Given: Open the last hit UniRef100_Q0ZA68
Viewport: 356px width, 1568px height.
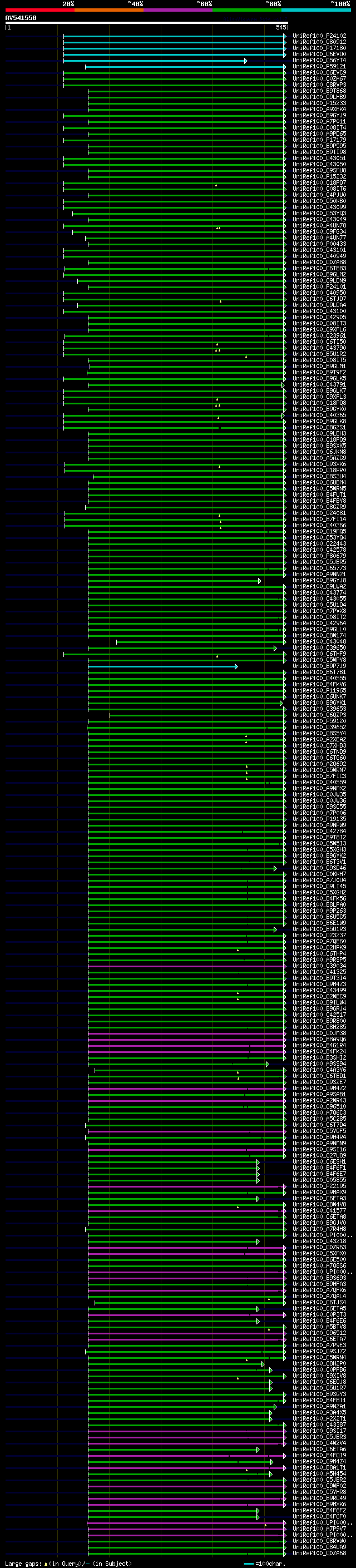Looking at the screenshot, I should point(319,1553).
